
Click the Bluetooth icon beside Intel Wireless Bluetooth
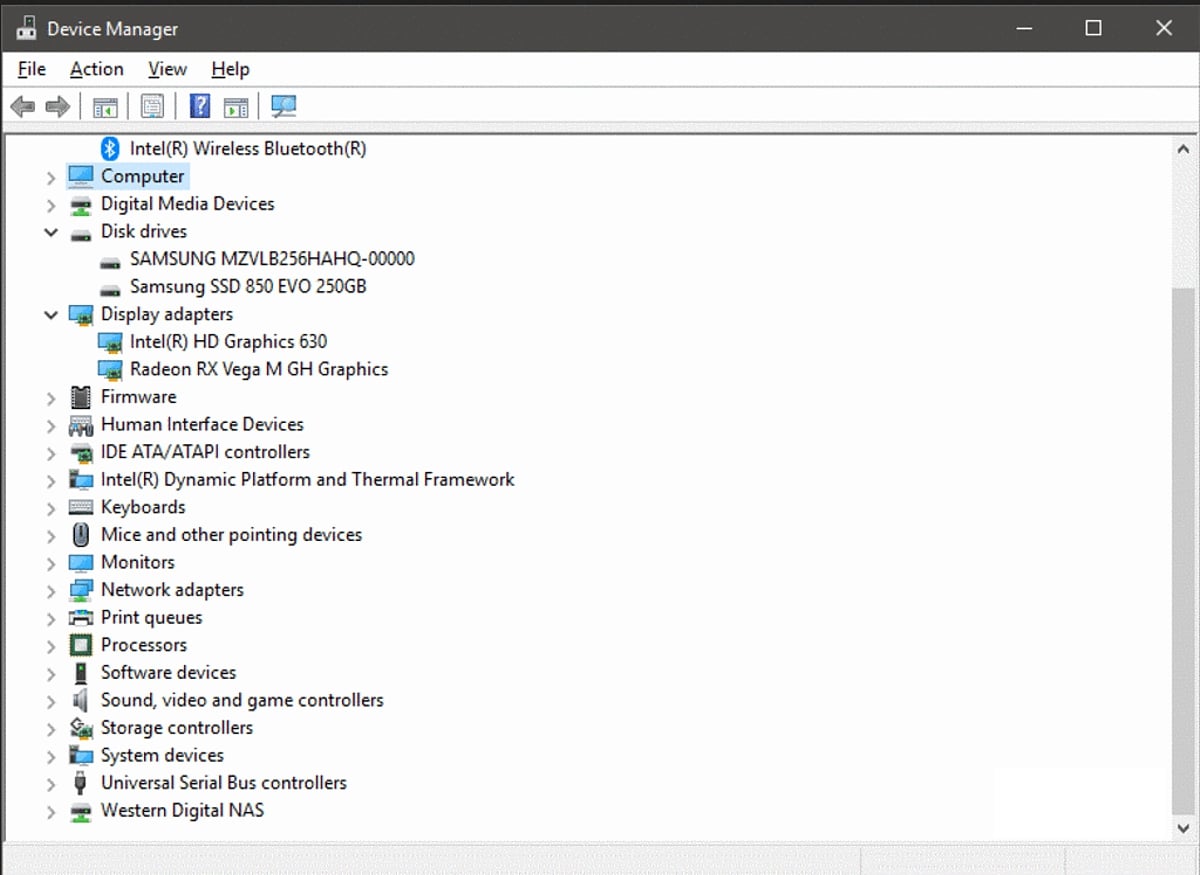point(110,148)
